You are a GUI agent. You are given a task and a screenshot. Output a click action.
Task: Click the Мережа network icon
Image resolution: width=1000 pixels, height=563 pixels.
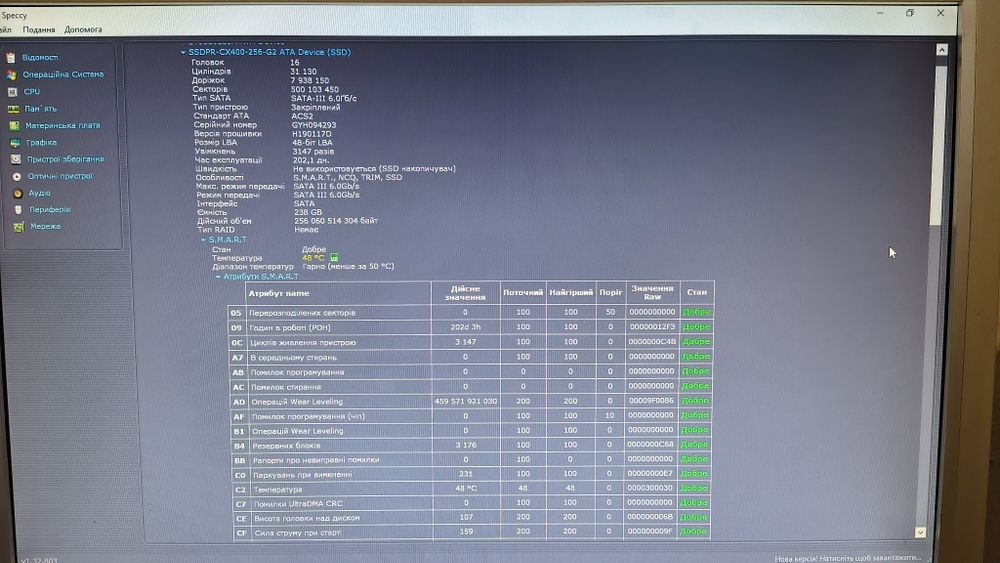coord(19,227)
